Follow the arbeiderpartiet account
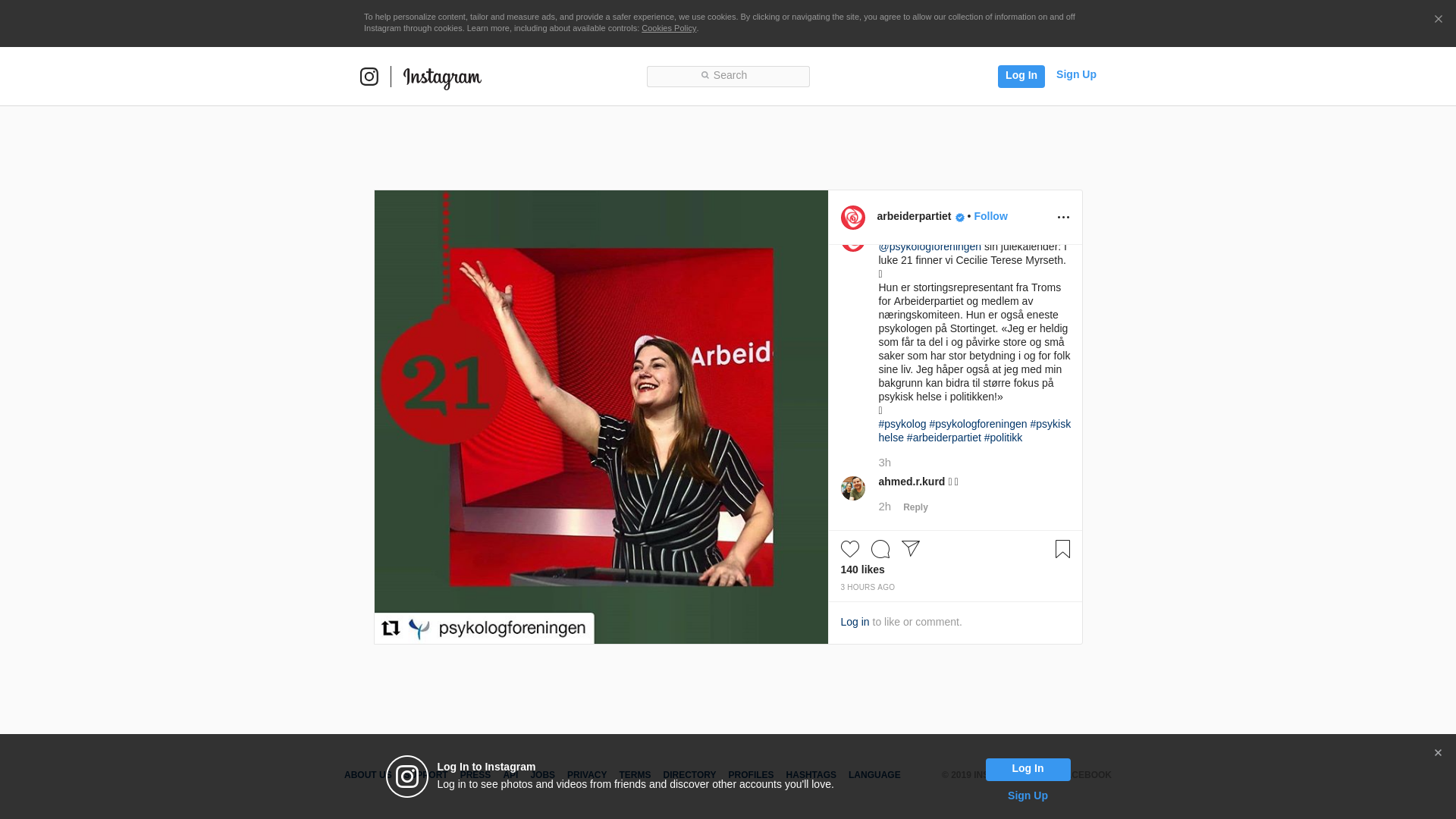This screenshot has width=1456, height=819. pyautogui.click(x=990, y=216)
